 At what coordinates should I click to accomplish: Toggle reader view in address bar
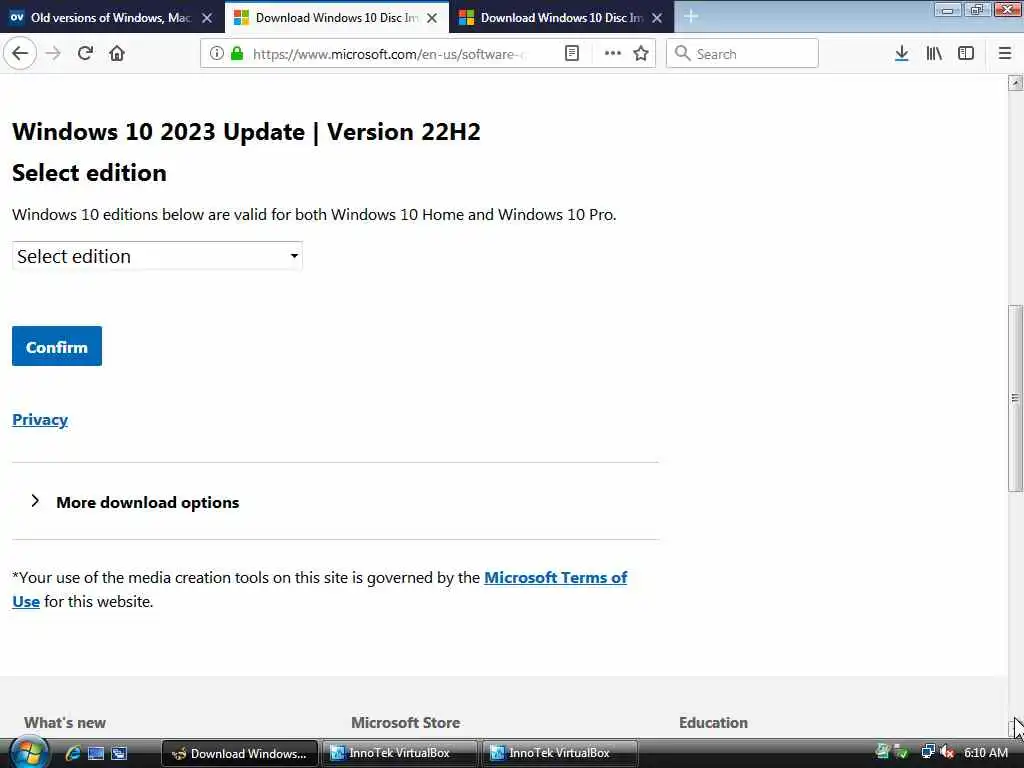tap(571, 54)
